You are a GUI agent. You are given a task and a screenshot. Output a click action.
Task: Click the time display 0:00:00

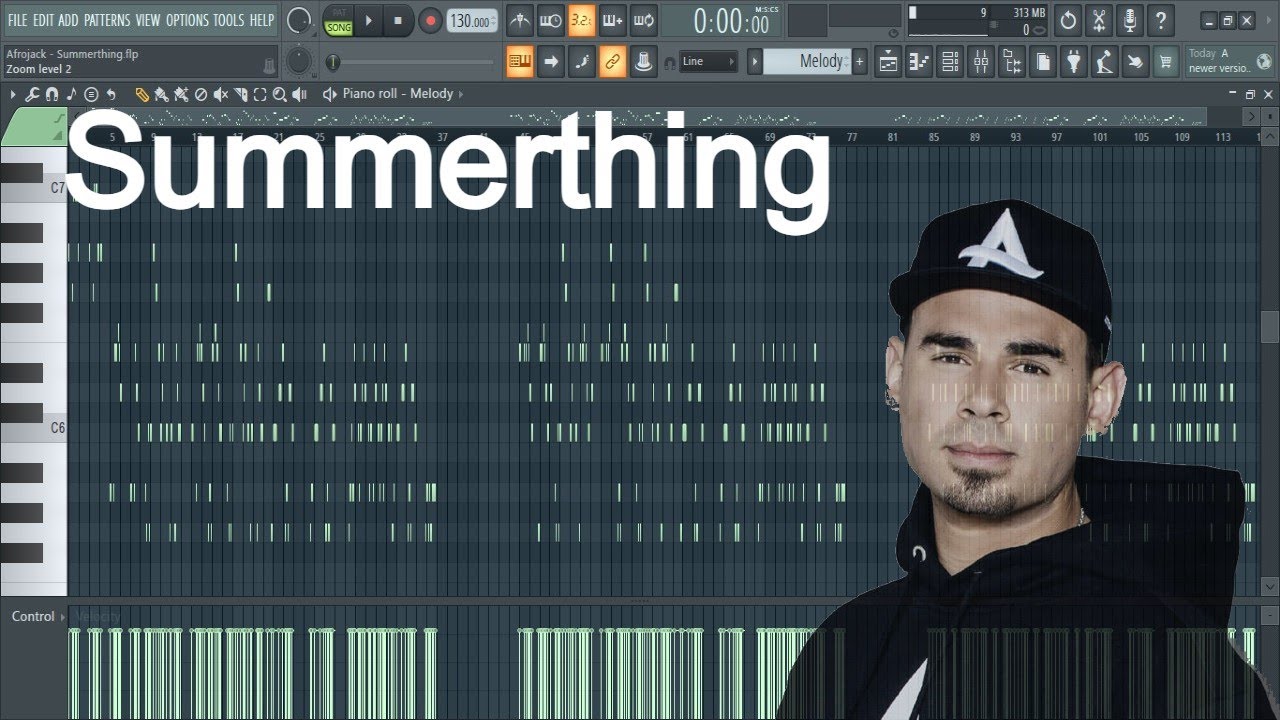(731, 21)
